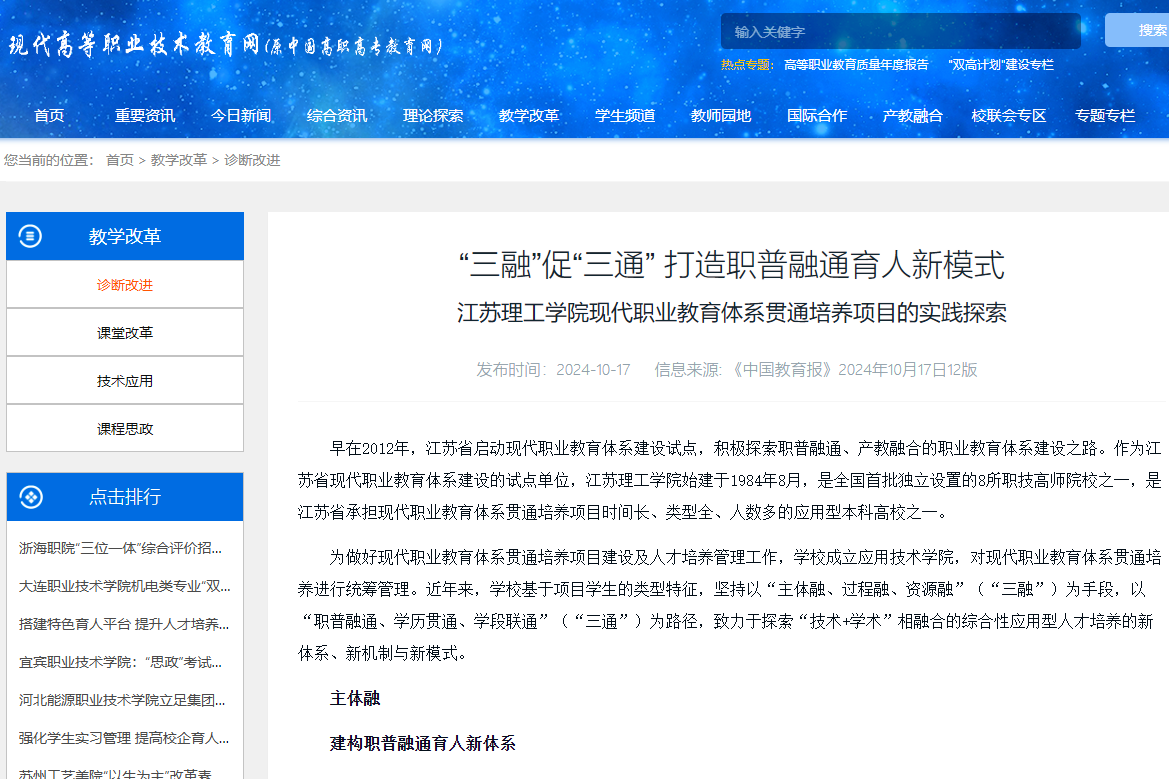Click the 教学改革 sidebar header icon
This screenshot has width=1169, height=779.
[31, 236]
